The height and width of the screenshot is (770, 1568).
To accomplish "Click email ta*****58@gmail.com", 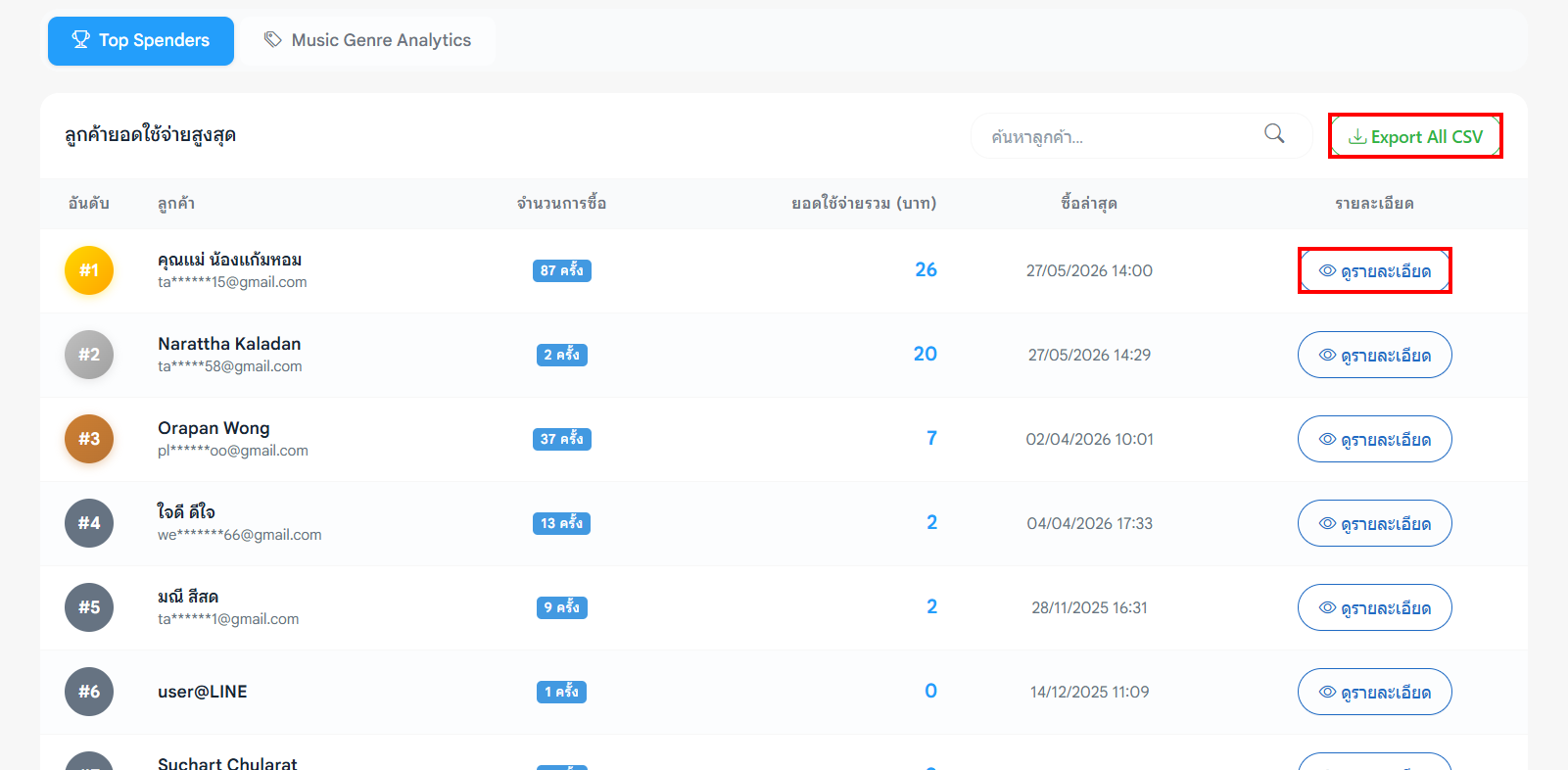I will click(230, 366).
